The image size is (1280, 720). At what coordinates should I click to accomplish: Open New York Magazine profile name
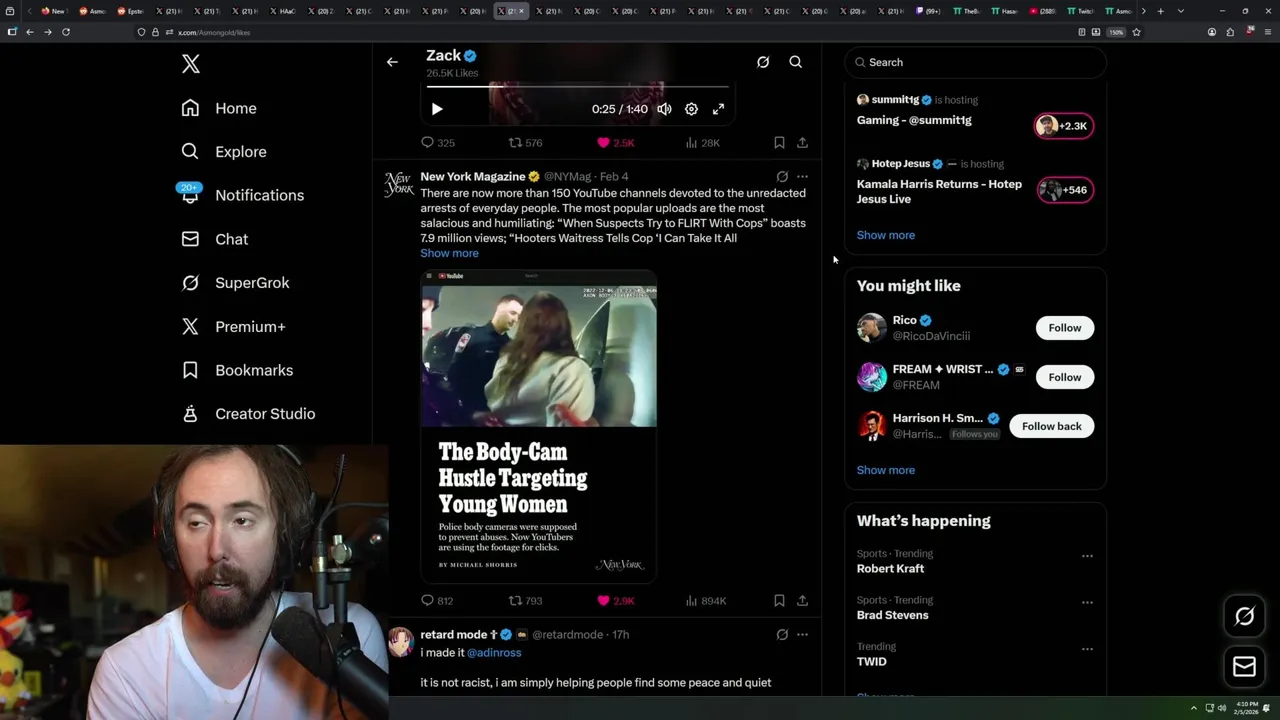point(472,177)
